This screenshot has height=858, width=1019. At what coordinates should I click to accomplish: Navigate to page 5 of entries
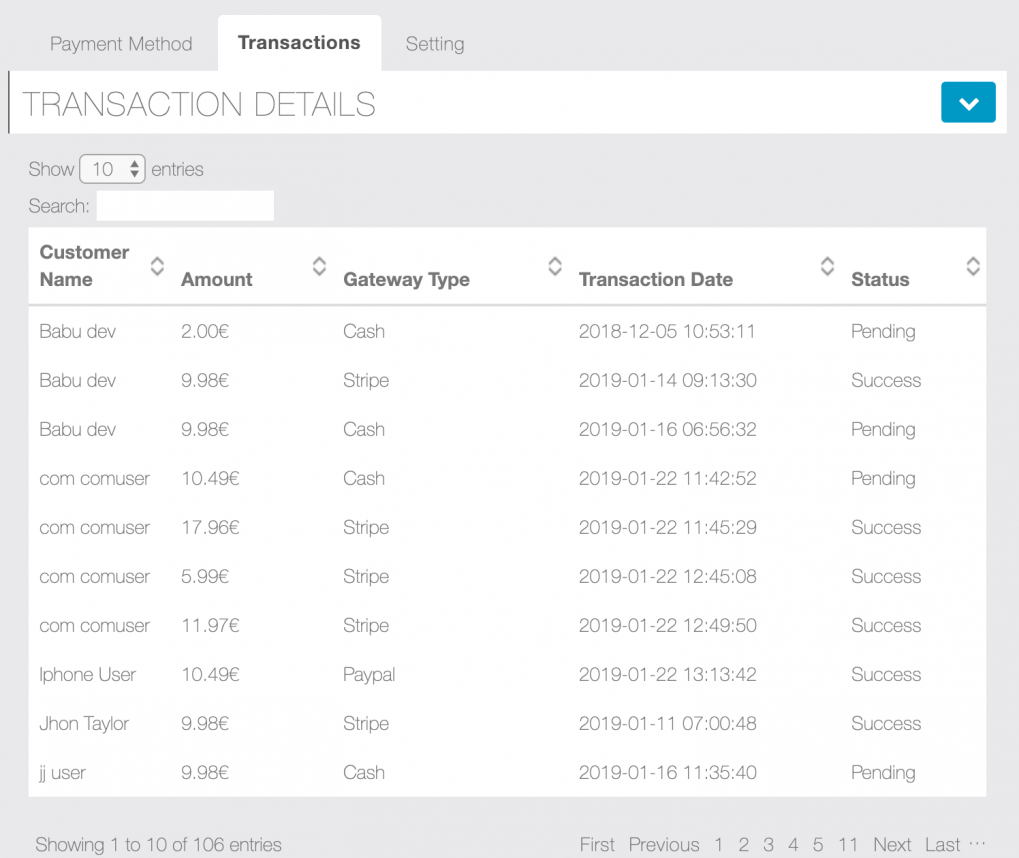817,845
